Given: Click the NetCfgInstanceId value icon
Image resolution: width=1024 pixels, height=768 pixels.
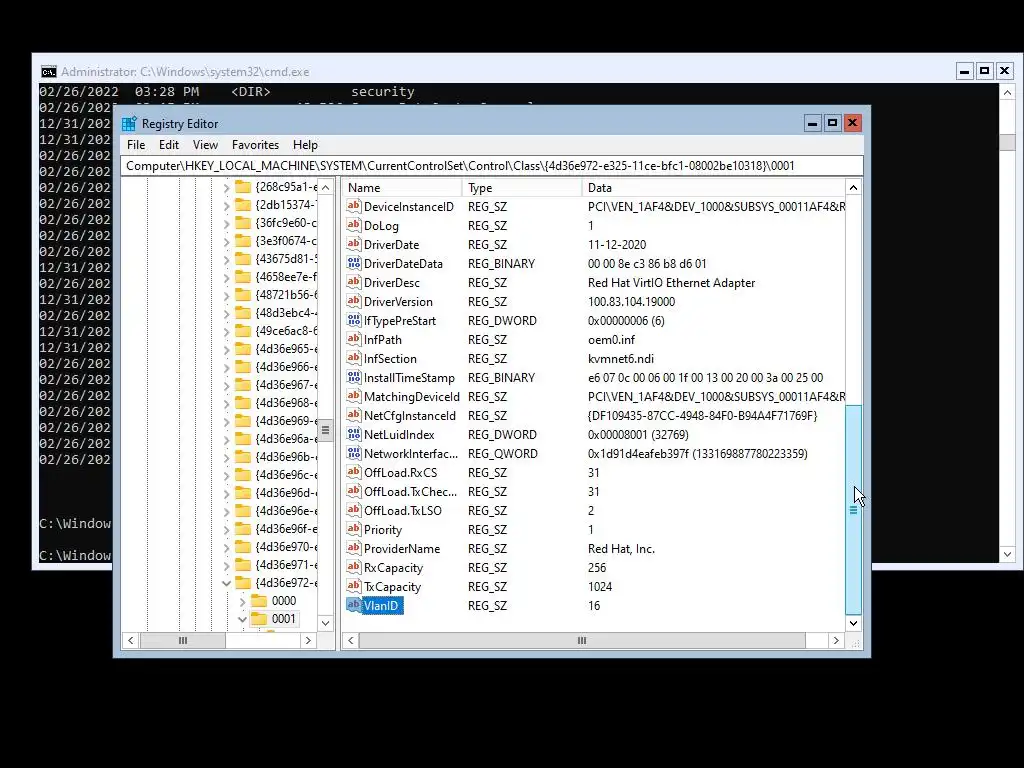Looking at the screenshot, I should [353, 415].
